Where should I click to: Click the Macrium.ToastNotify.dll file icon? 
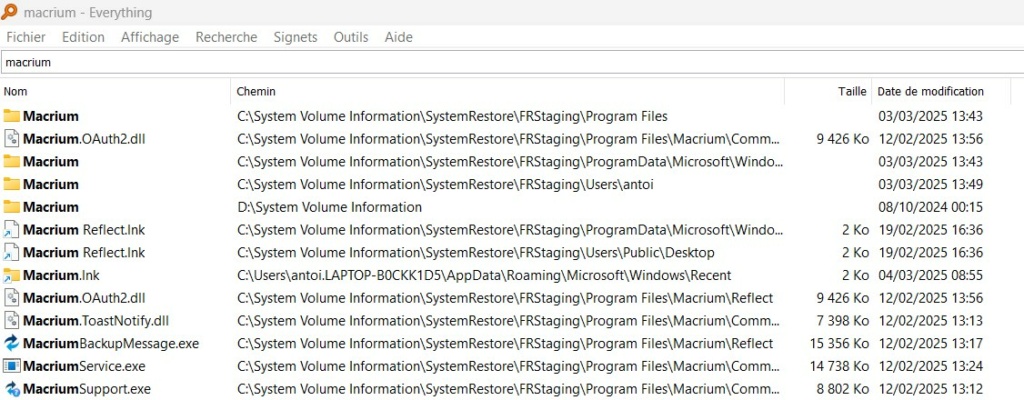pyautogui.click(x=12, y=320)
